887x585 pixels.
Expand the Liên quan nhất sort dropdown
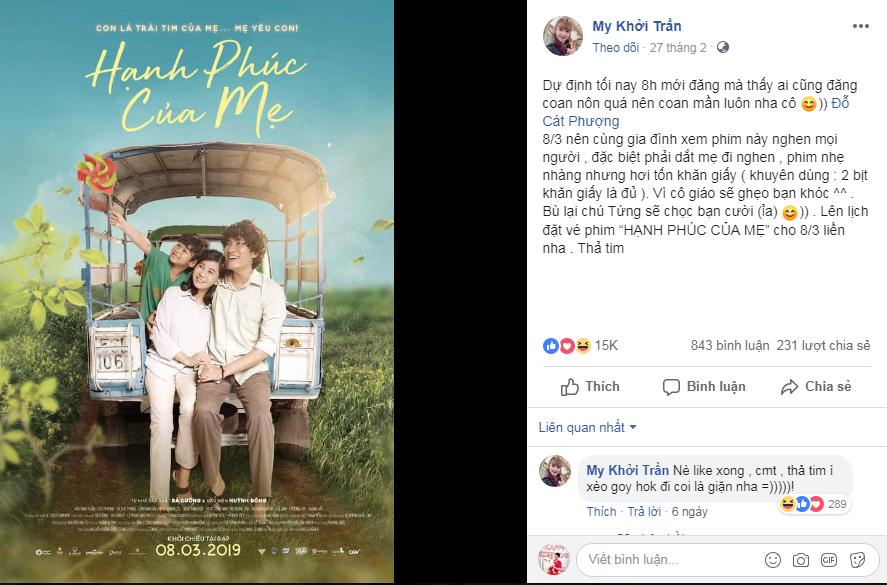[x=588, y=427]
